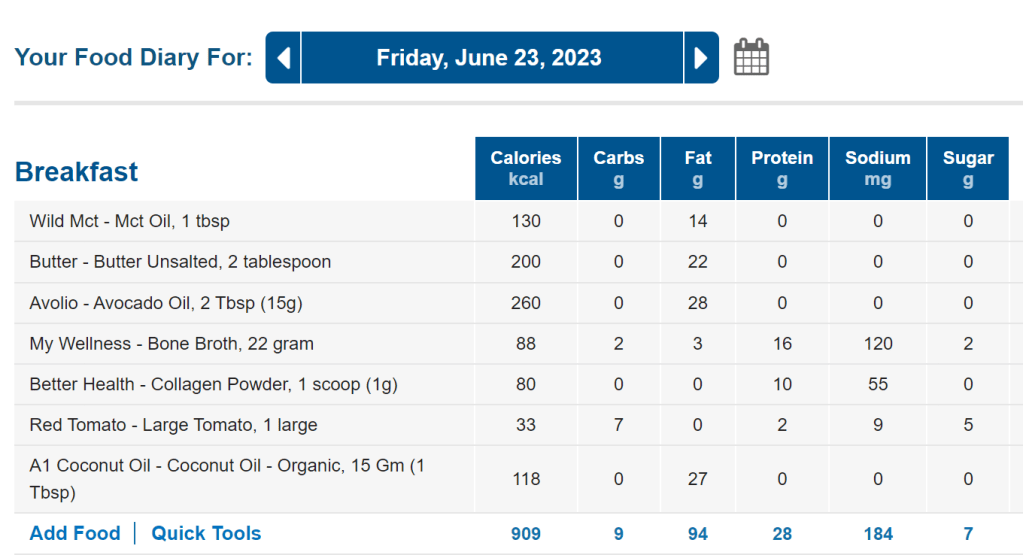Go to previous day arrow
The image size is (1023, 558).
point(283,58)
